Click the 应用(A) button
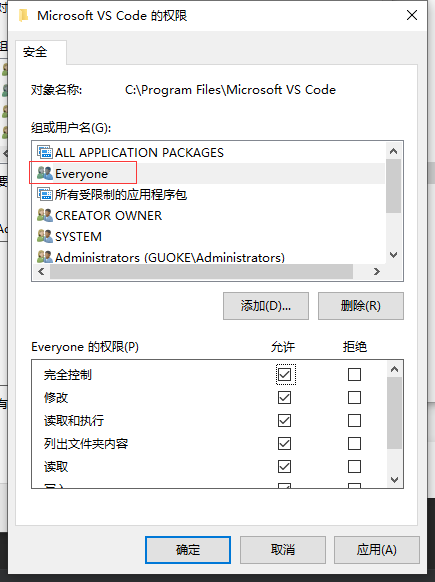 (x=377, y=550)
